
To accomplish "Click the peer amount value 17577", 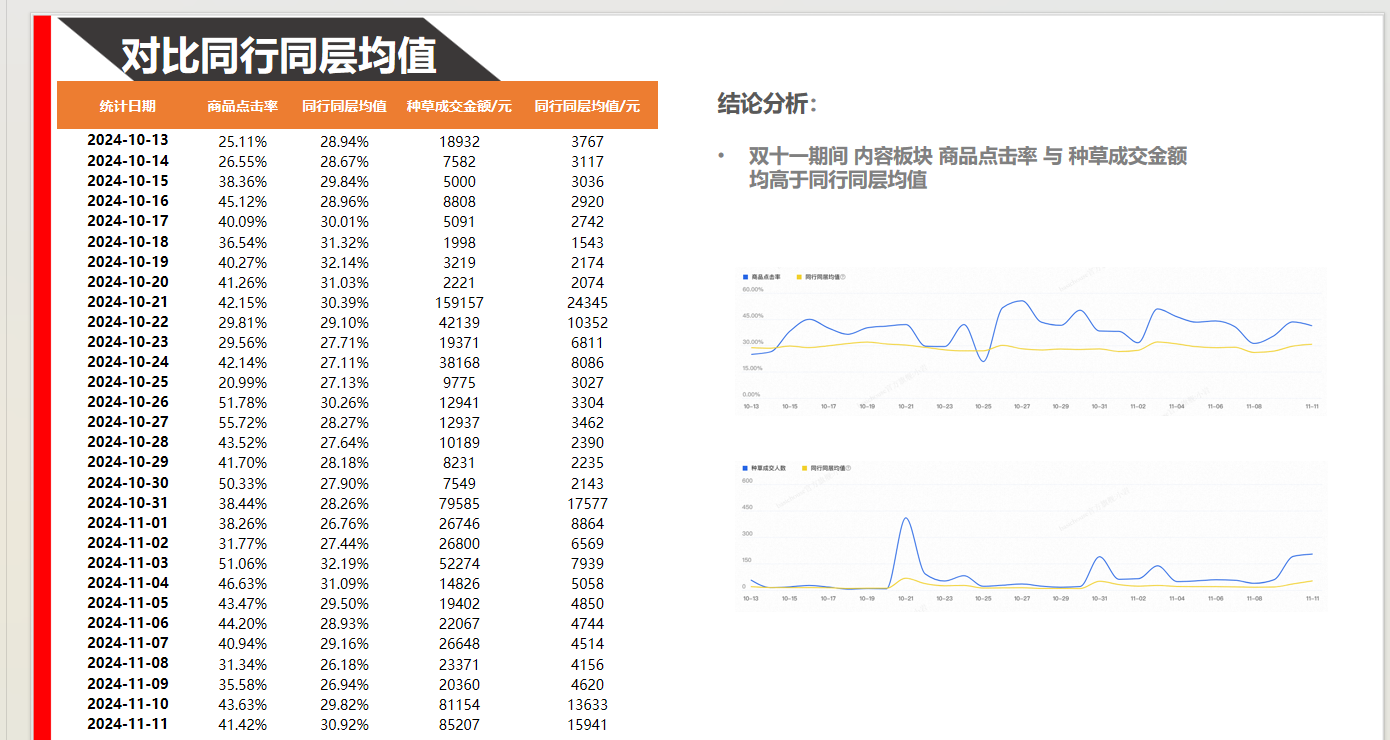I will 587,504.
